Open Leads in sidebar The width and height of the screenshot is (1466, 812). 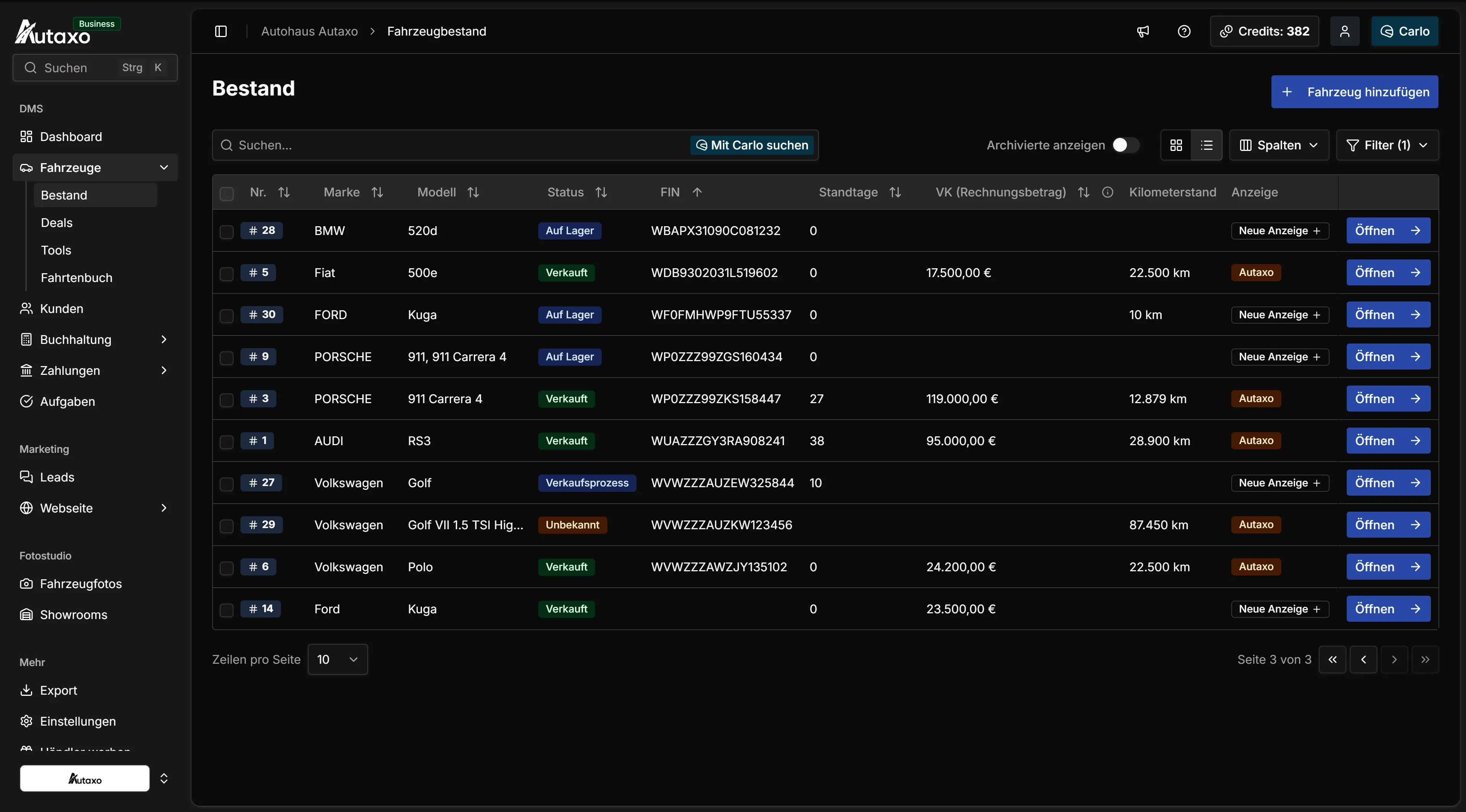94,477
